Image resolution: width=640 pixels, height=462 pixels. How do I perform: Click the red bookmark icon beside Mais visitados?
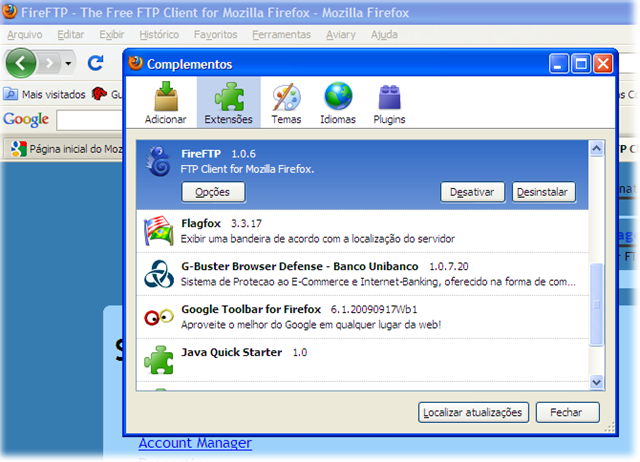(x=99, y=94)
